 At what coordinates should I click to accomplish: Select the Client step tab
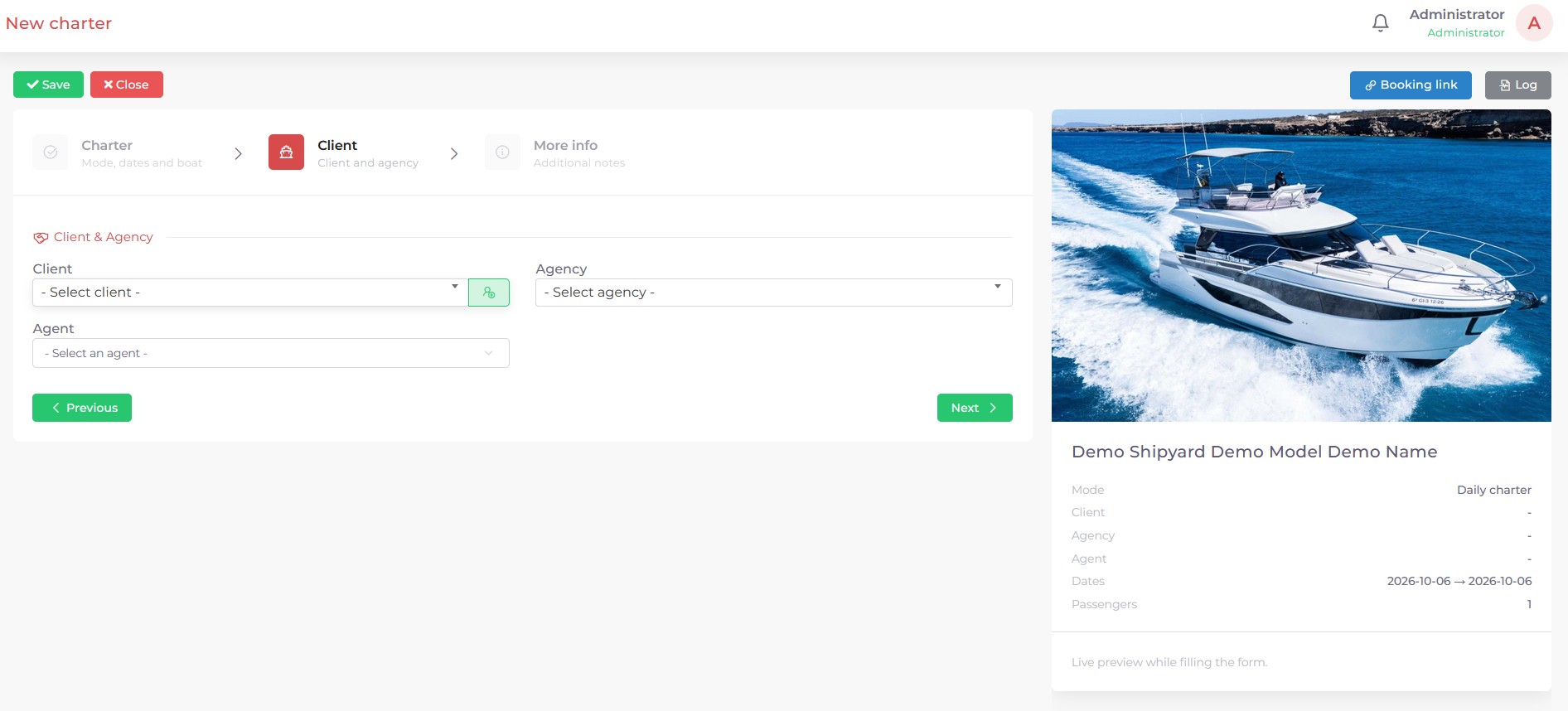[344, 152]
